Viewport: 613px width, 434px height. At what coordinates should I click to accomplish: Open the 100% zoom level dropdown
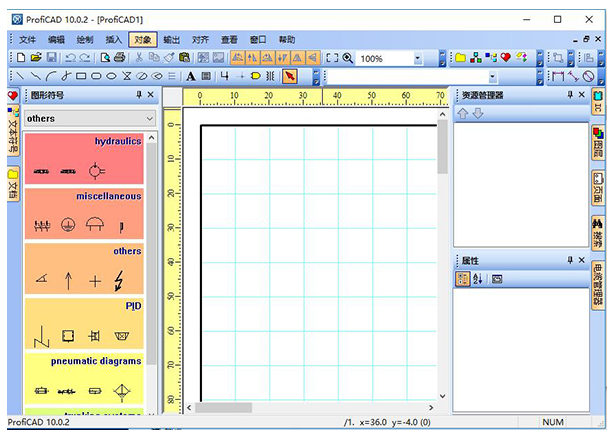418,58
